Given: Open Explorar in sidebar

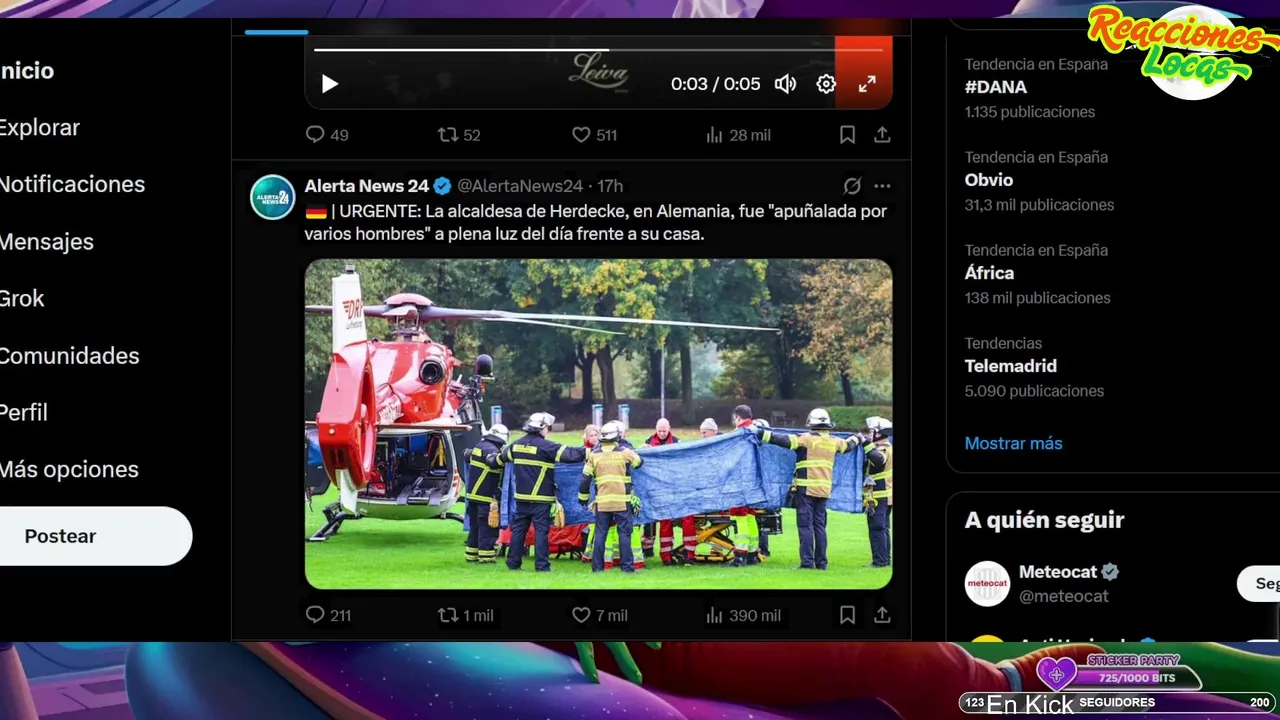Looking at the screenshot, I should click(40, 128).
